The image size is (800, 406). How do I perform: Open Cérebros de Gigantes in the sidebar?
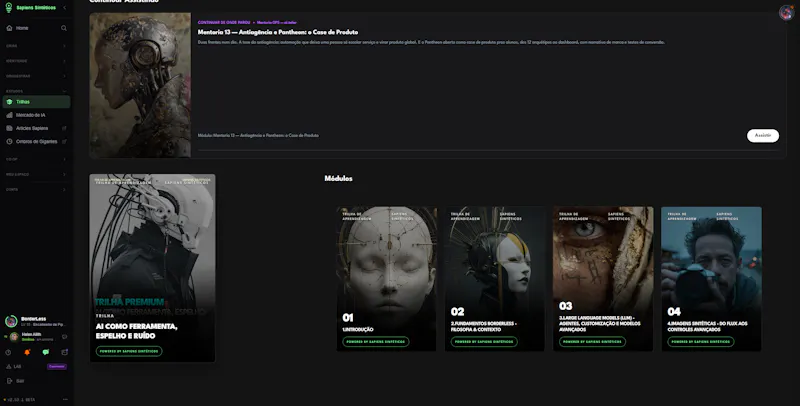click(x=36, y=142)
